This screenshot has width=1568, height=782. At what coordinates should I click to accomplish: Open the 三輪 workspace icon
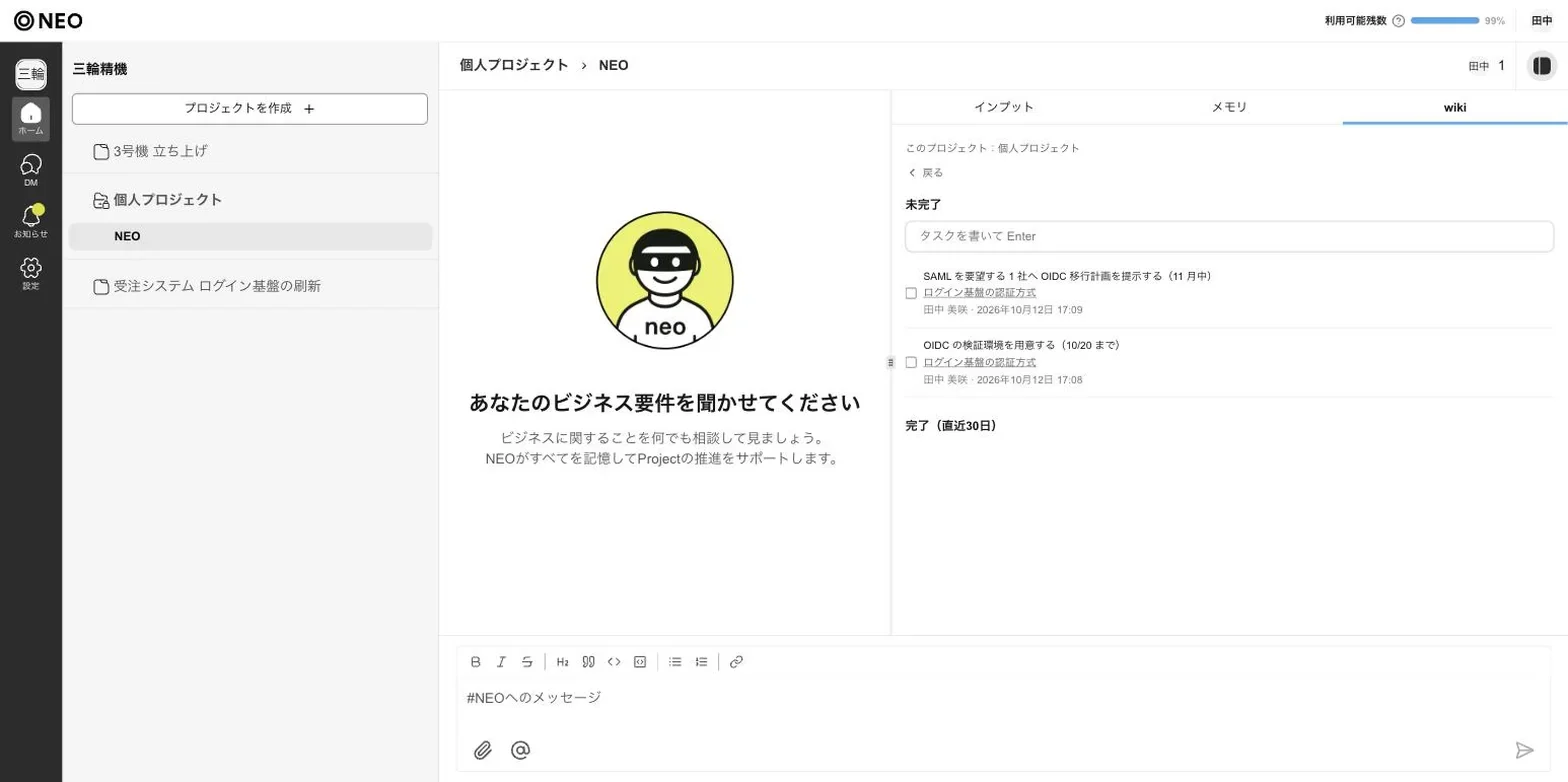click(31, 74)
